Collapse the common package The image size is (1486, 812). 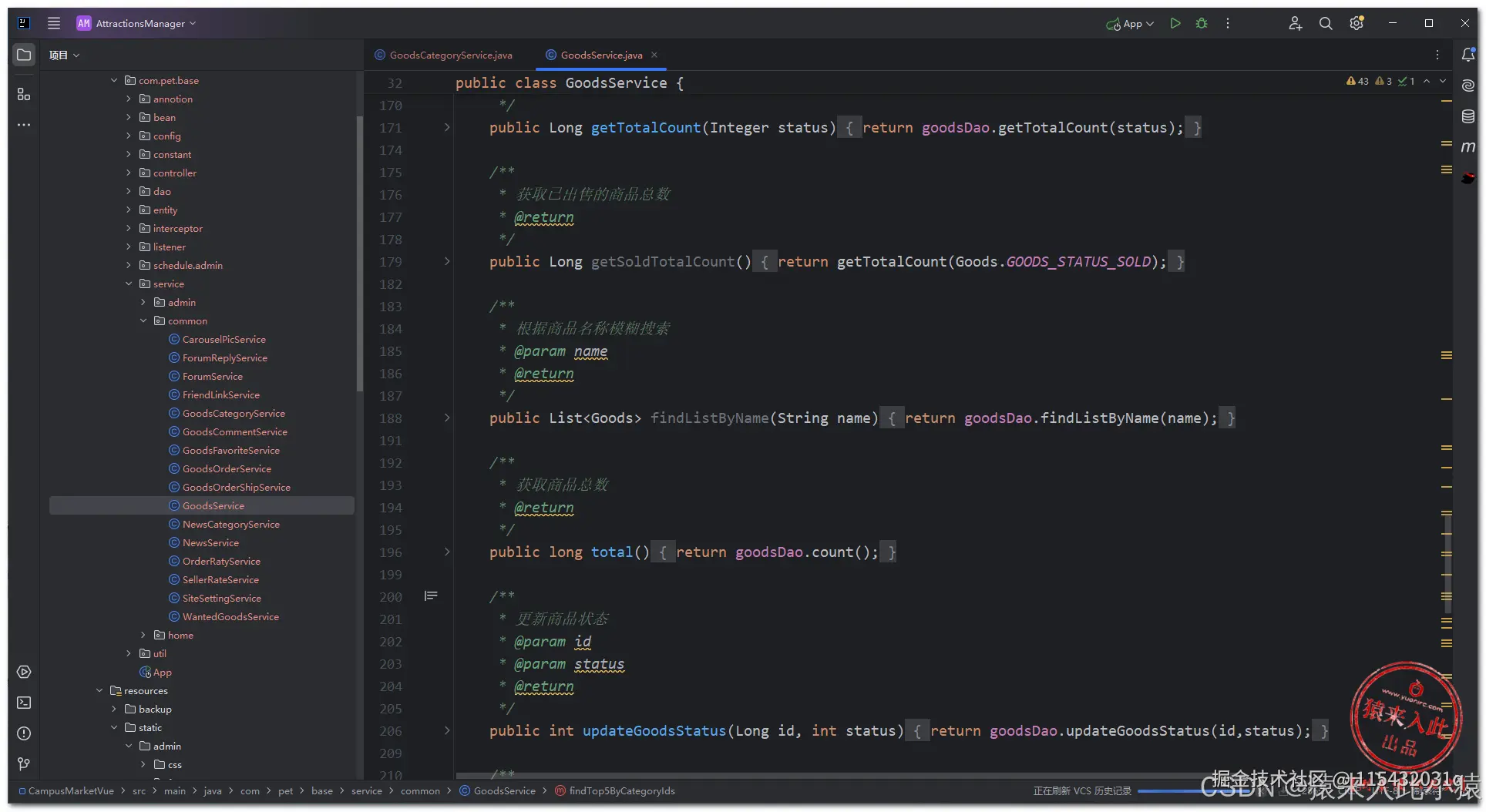143,320
